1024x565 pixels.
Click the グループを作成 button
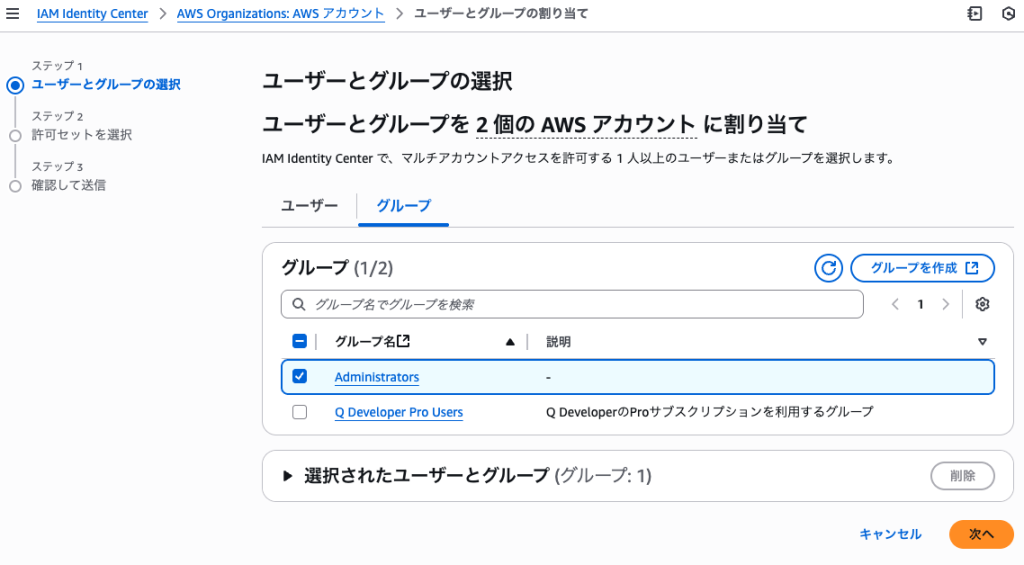pos(922,268)
